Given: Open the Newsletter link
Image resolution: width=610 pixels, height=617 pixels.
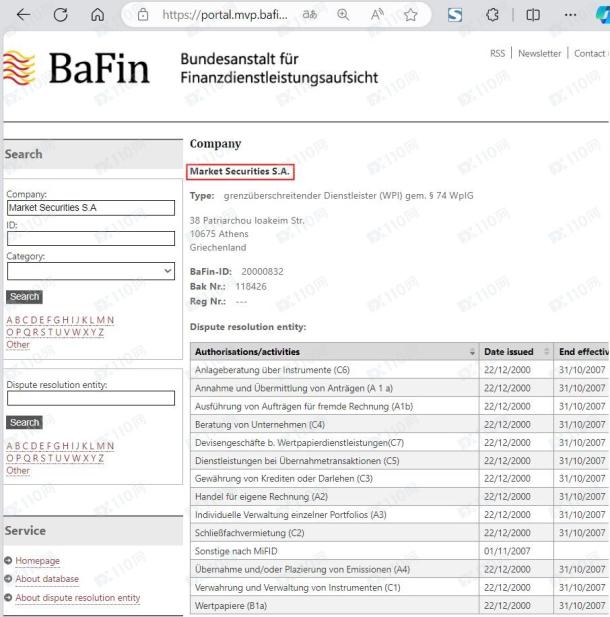Looking at the screenshot, I should [x=540, y=53].
